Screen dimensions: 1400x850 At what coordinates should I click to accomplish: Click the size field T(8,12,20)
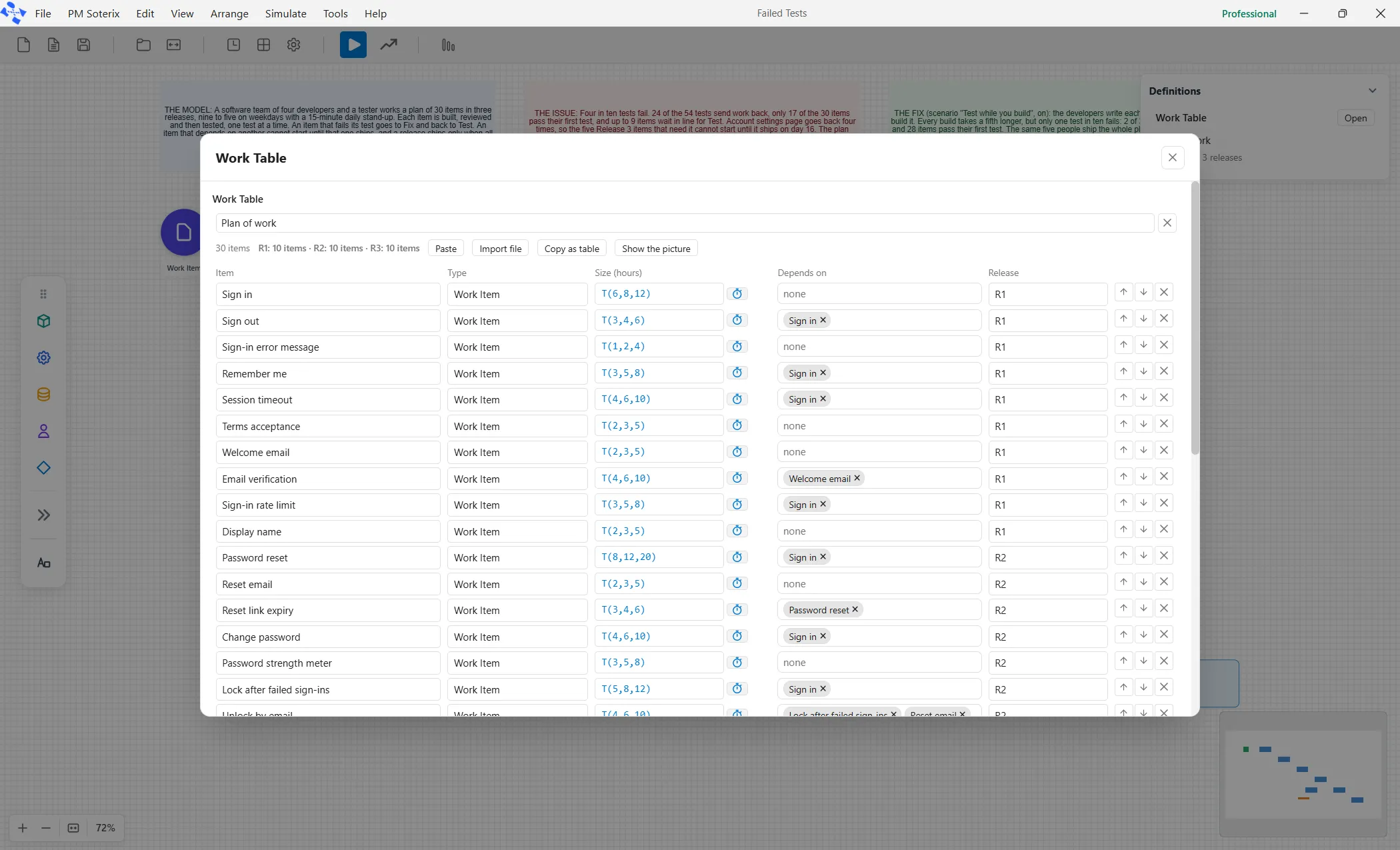pyautogui.click(x=659, y=557)
